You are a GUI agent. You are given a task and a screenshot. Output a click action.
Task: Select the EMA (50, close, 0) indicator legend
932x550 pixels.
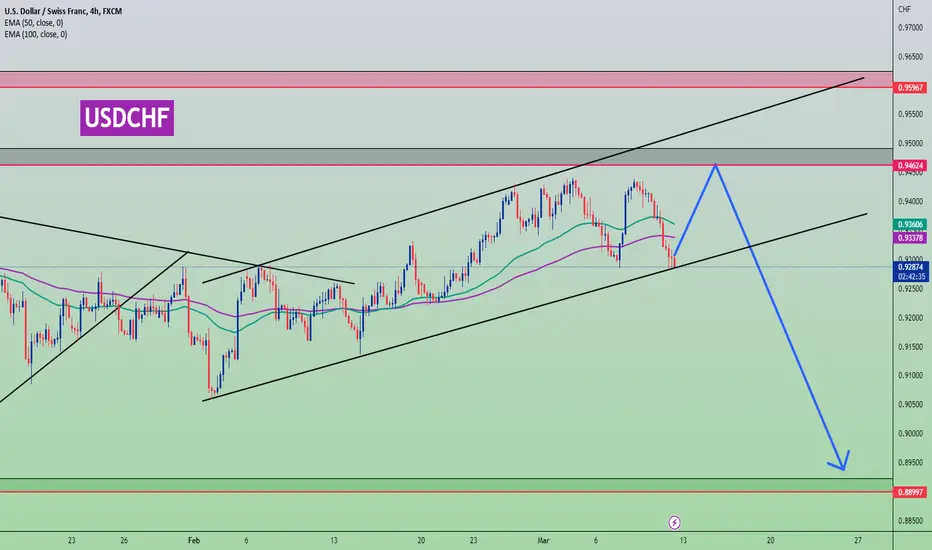(34, 23)
